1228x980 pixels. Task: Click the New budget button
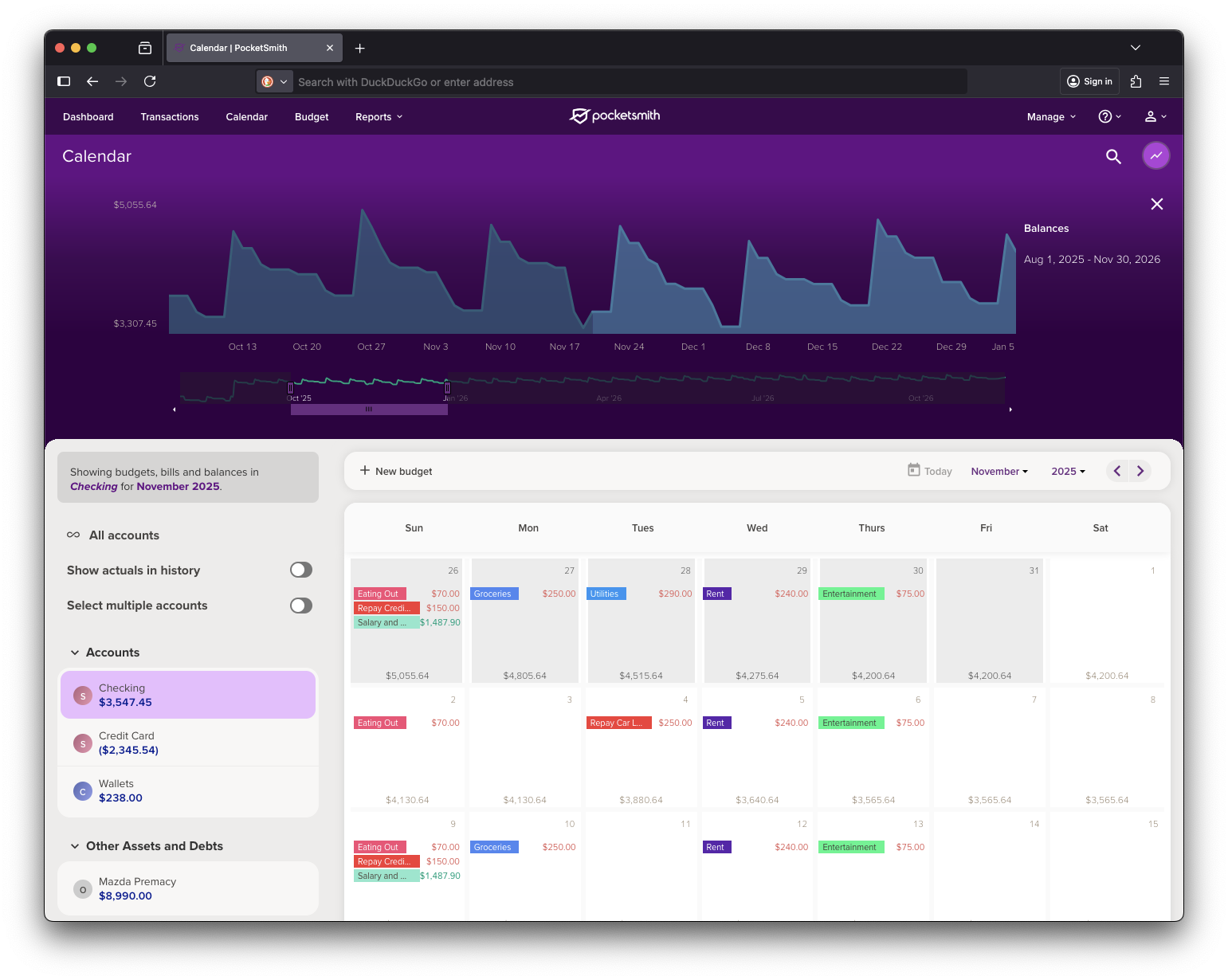[396, 471]
